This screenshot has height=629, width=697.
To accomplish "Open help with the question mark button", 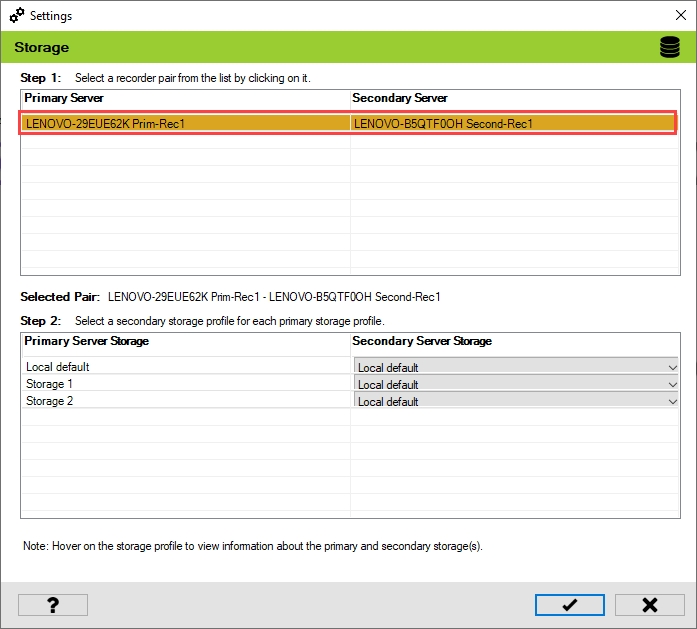I will [x=53, y=604].
